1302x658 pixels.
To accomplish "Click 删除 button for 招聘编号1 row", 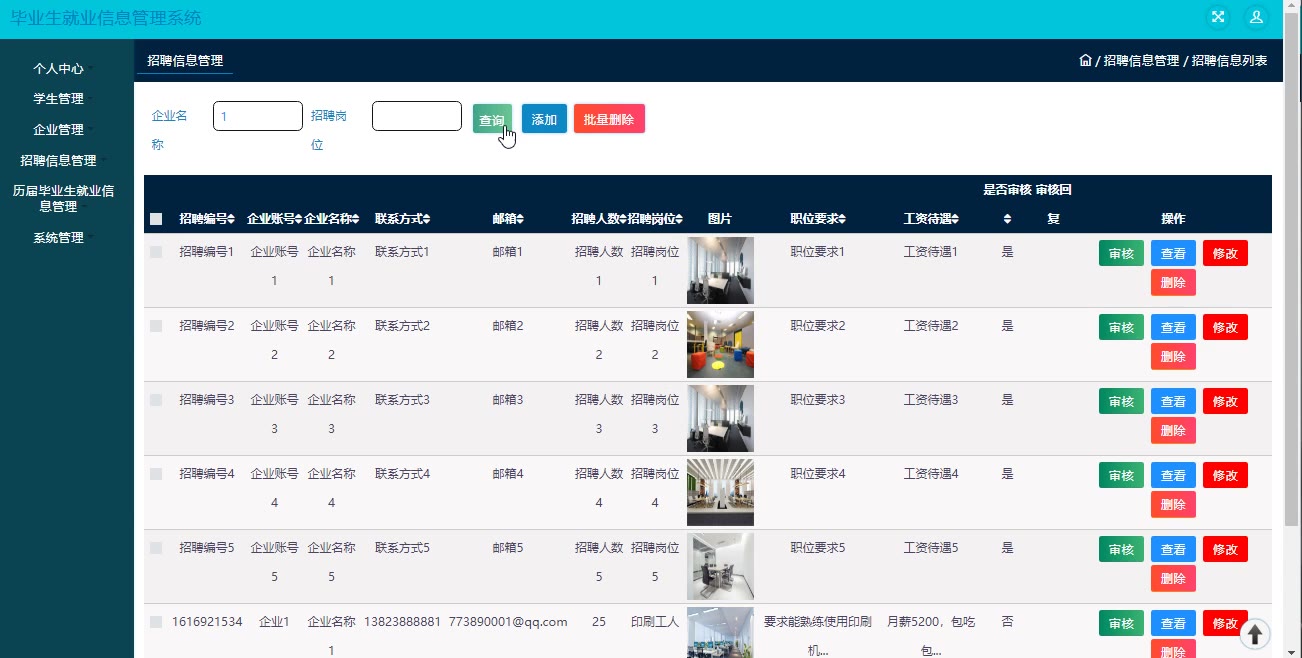I will coord(1173,282).
